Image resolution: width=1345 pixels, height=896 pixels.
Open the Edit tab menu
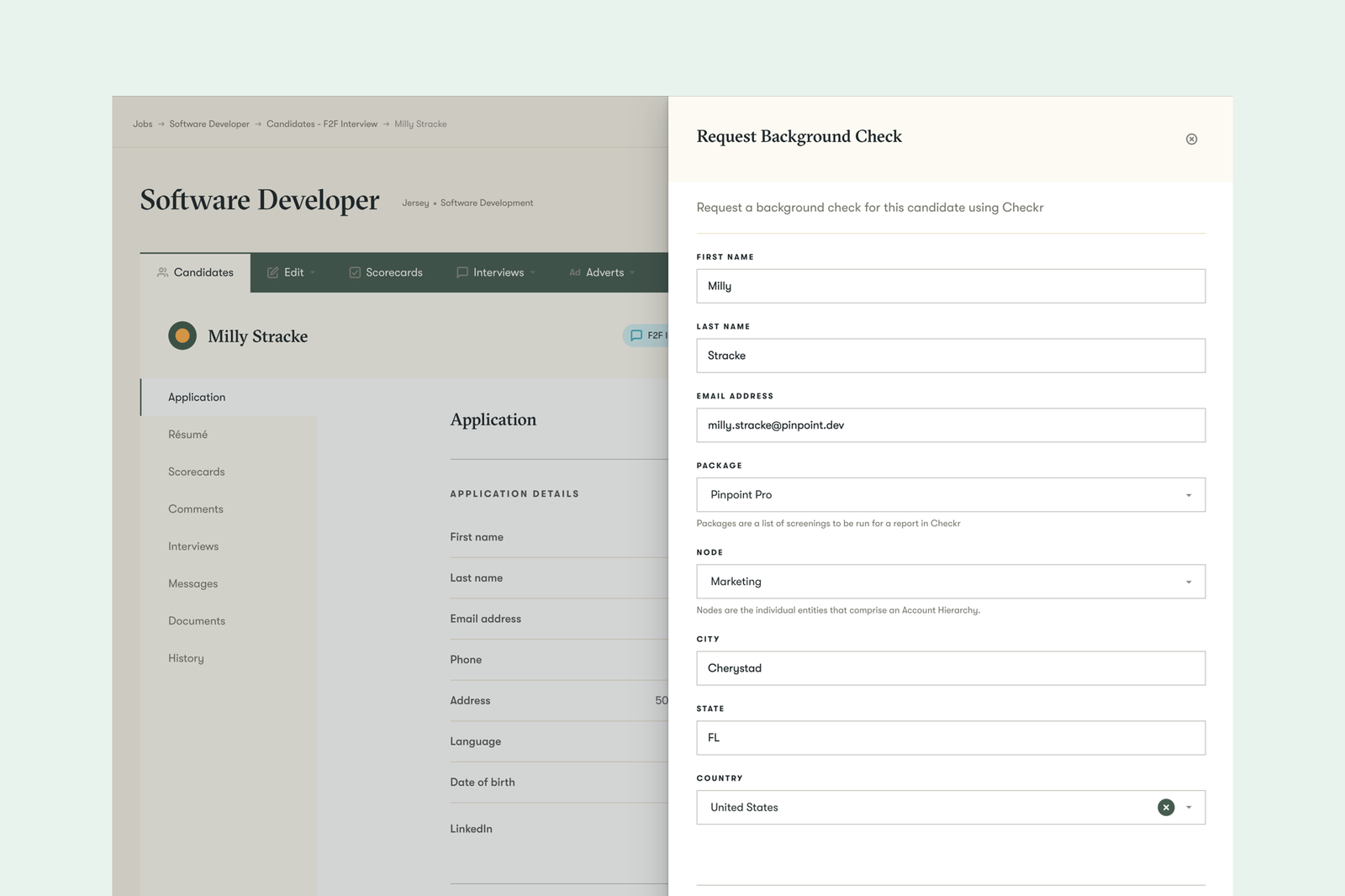click(x=291, y=272)
